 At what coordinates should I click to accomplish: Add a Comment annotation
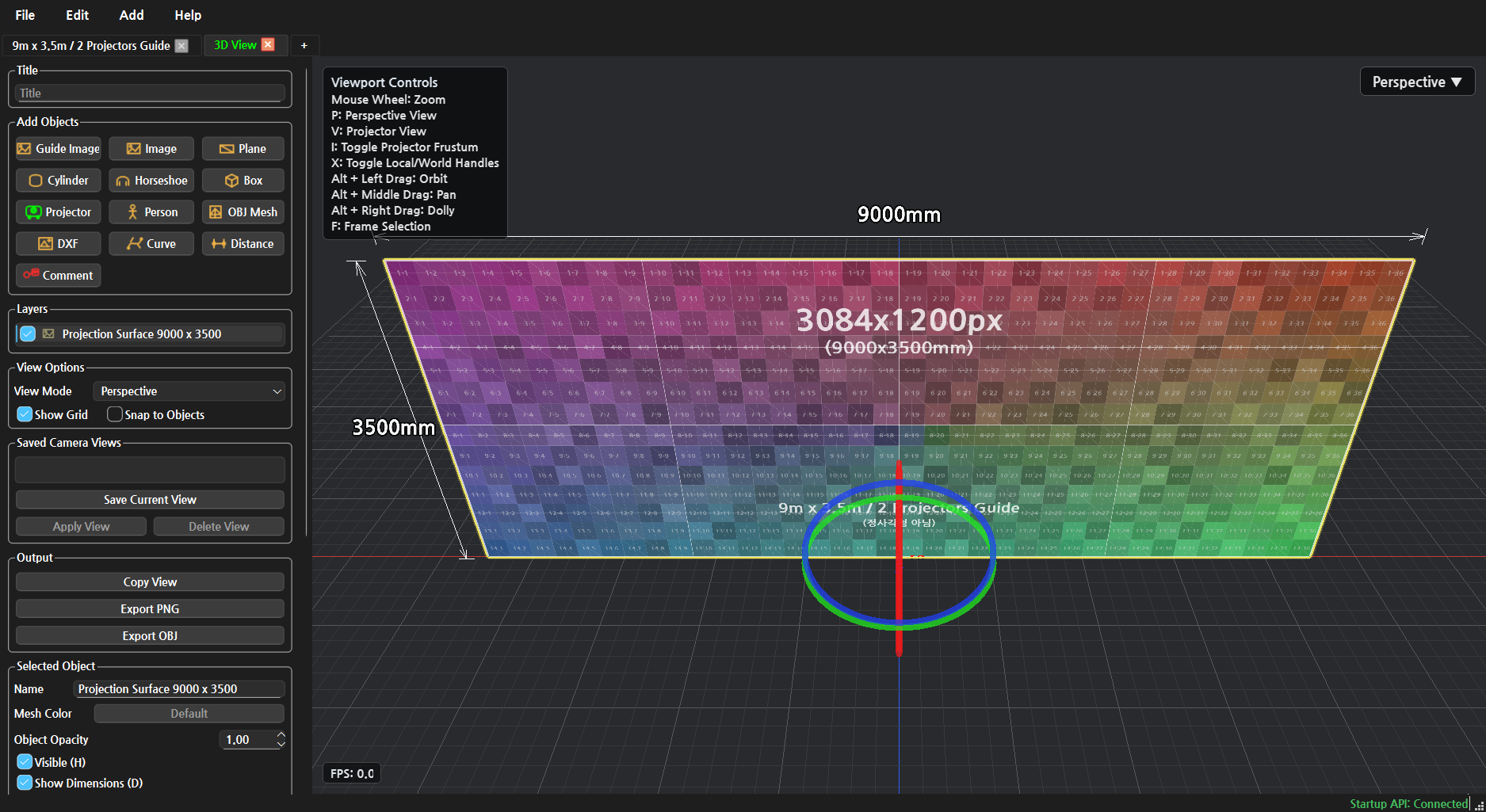pos(59,276)
